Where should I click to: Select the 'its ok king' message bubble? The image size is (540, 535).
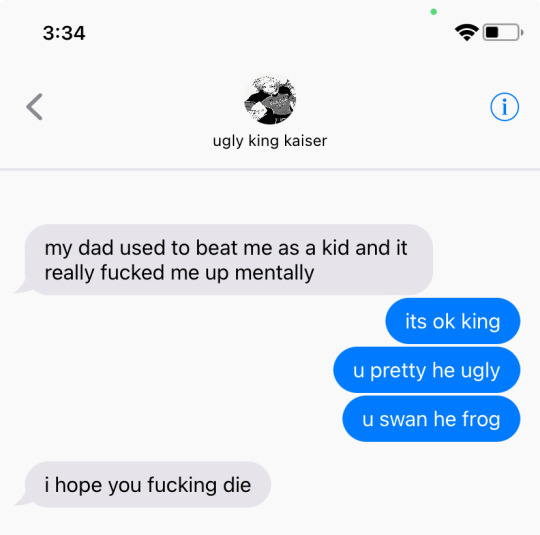click(453, 321)
